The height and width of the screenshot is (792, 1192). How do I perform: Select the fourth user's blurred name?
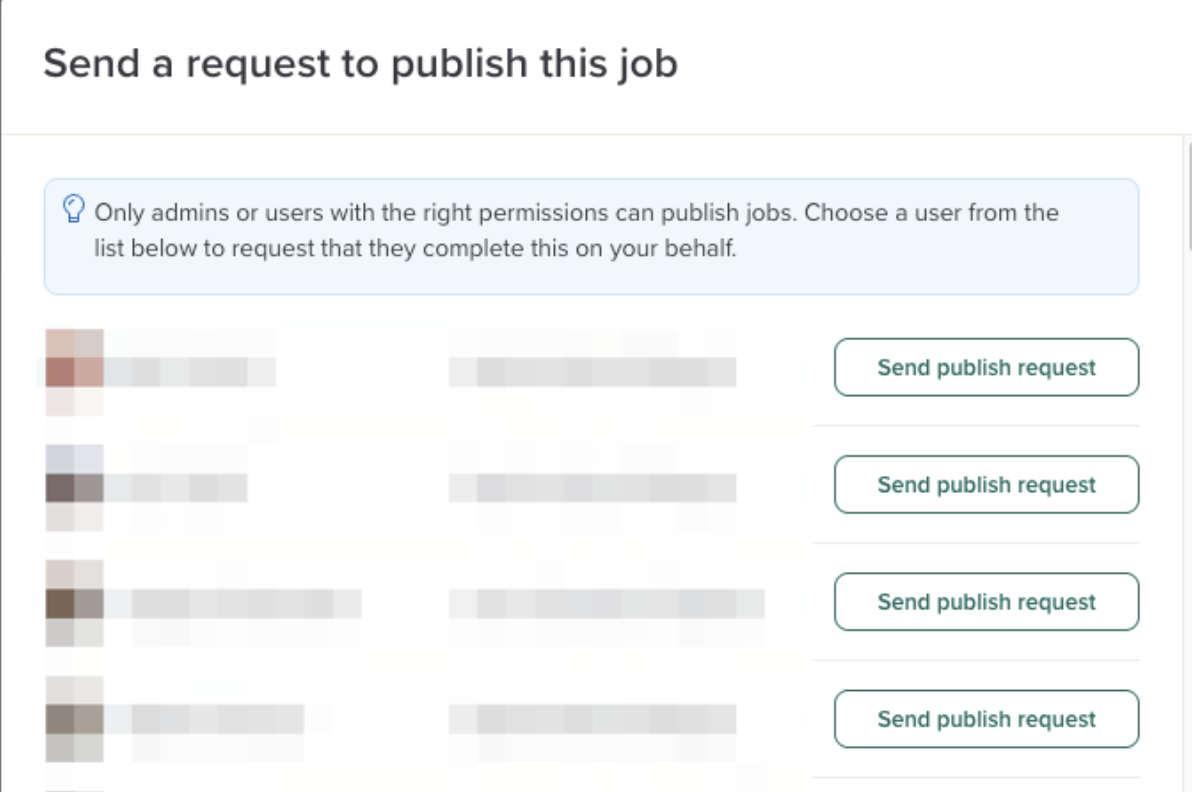[x=205, y=720]
